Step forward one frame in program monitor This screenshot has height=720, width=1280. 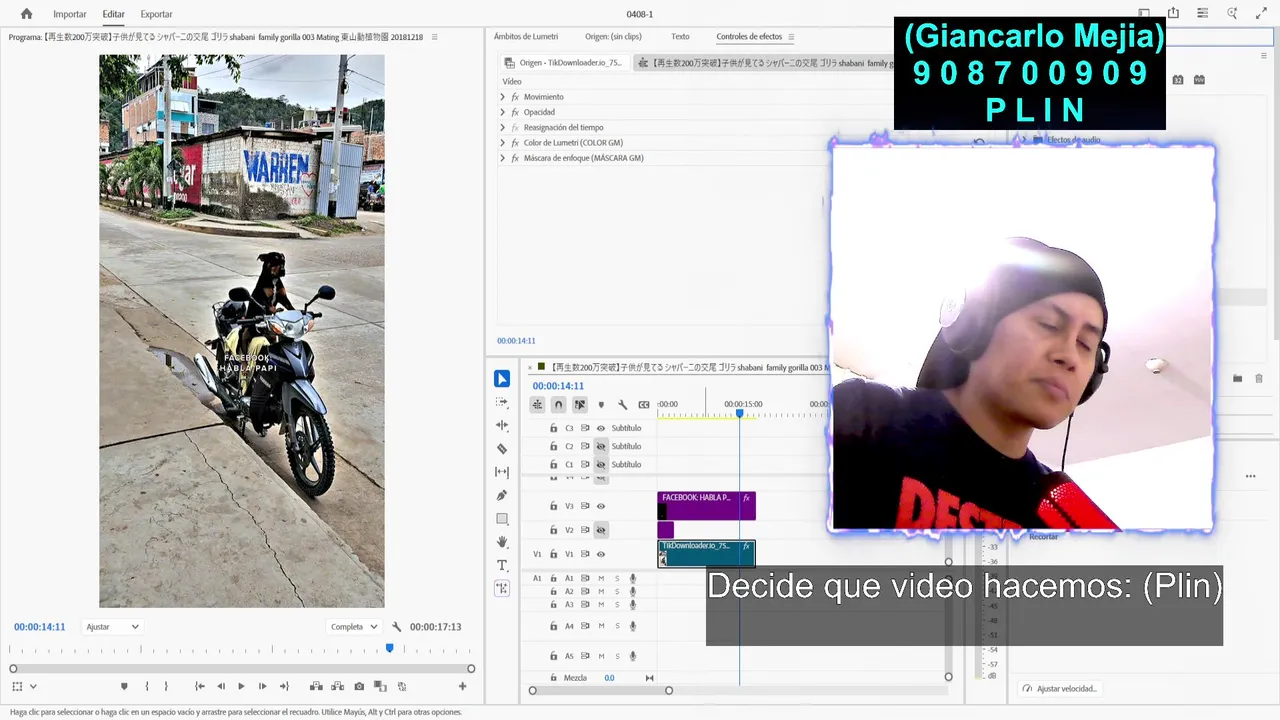pos(262,687)
